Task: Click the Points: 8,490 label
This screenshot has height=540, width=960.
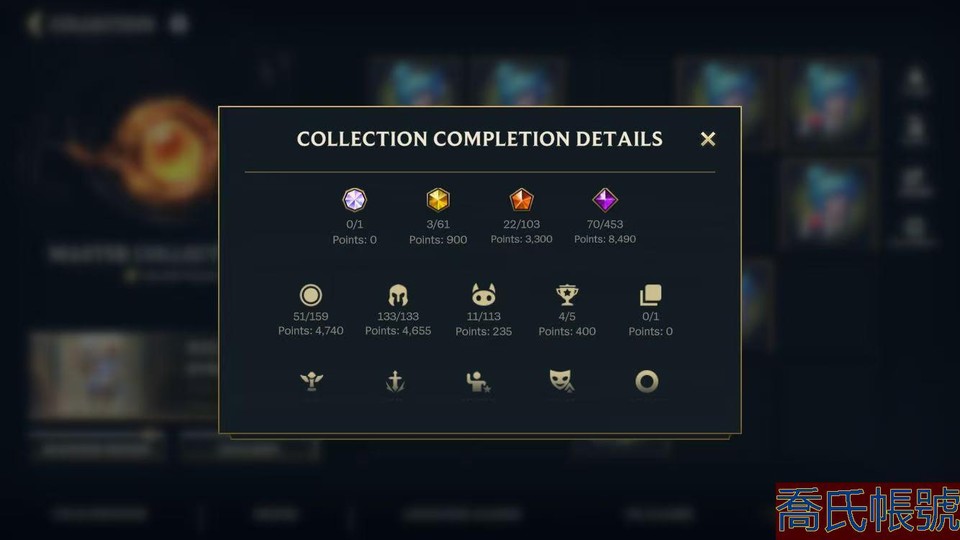Action: 605,239
